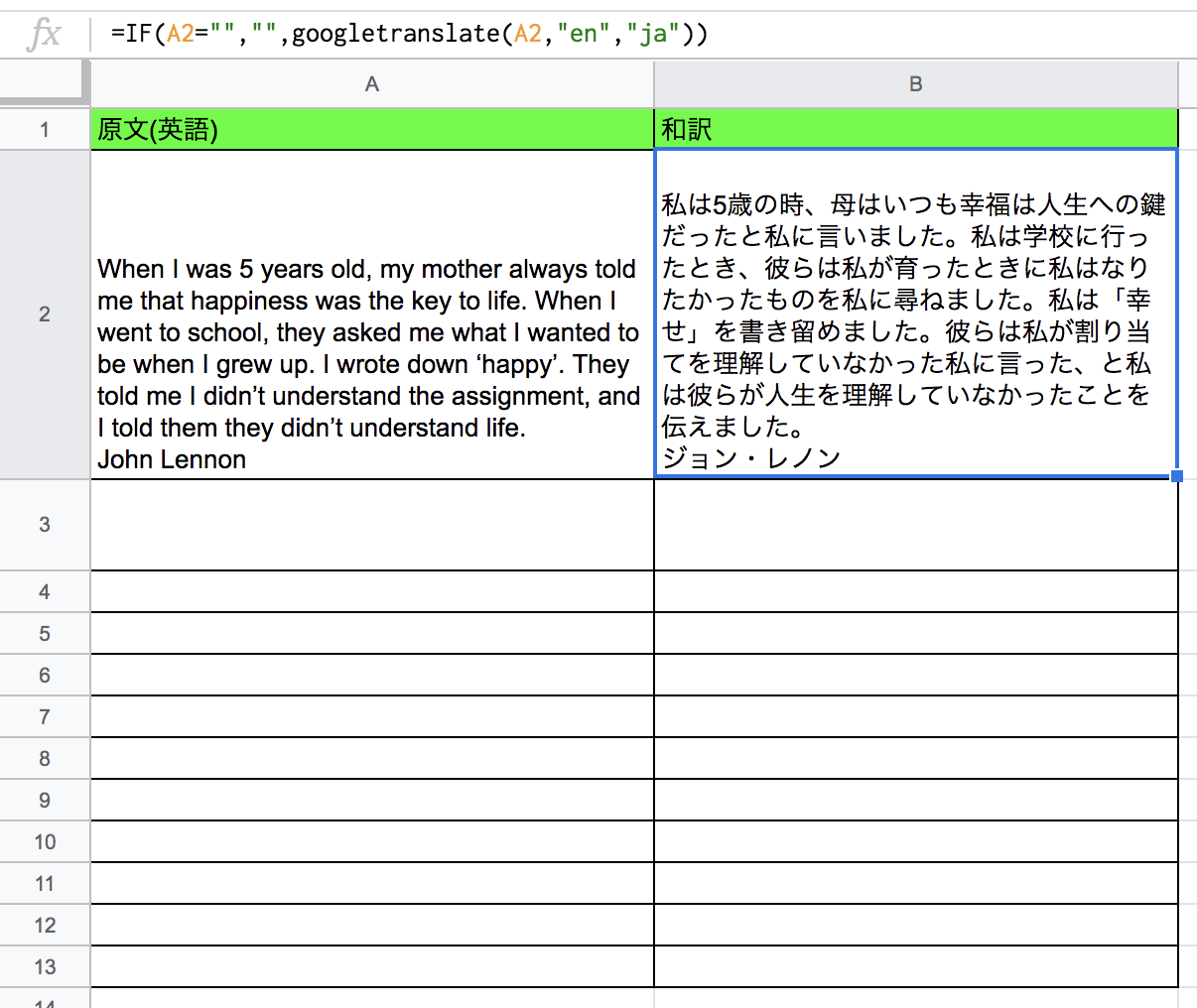Click empty cell A7

click(372, 716)
